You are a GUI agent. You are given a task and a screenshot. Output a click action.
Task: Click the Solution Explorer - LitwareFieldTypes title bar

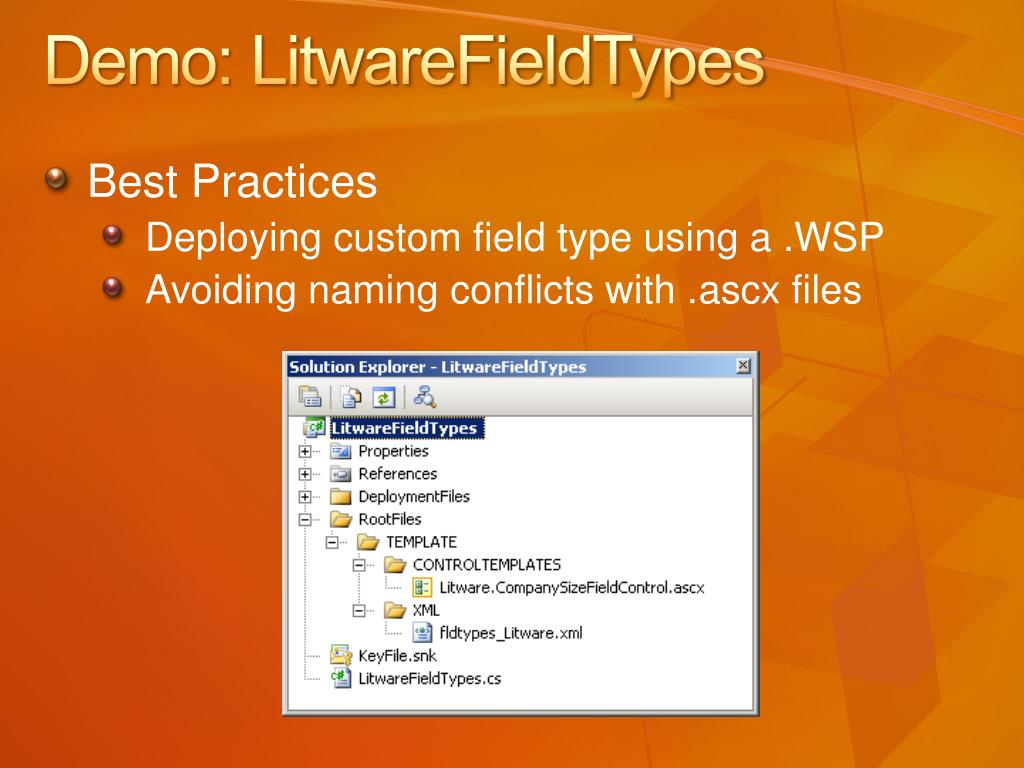pos(519,366)
